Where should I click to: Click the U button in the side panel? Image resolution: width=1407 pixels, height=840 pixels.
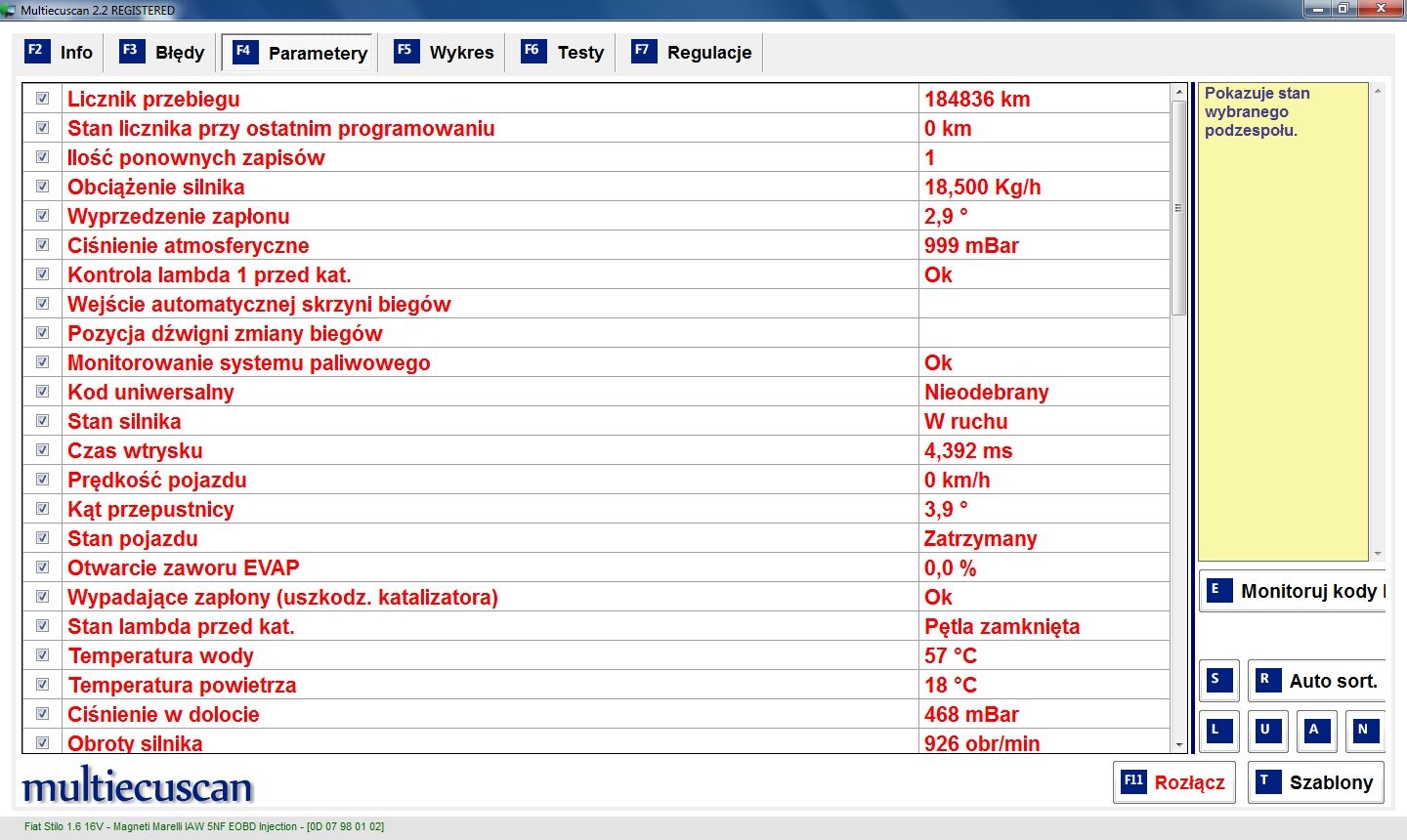(x=1267, y=732)
